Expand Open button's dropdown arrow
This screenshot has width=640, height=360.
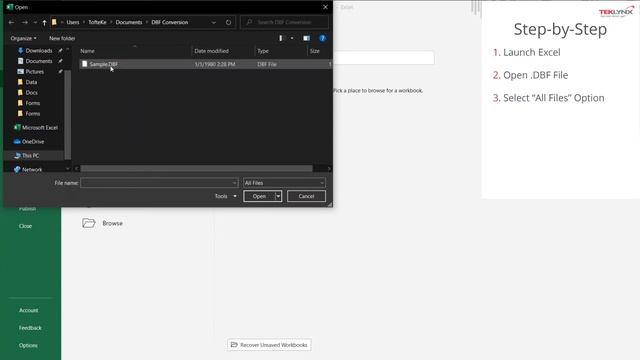point(278,196)
